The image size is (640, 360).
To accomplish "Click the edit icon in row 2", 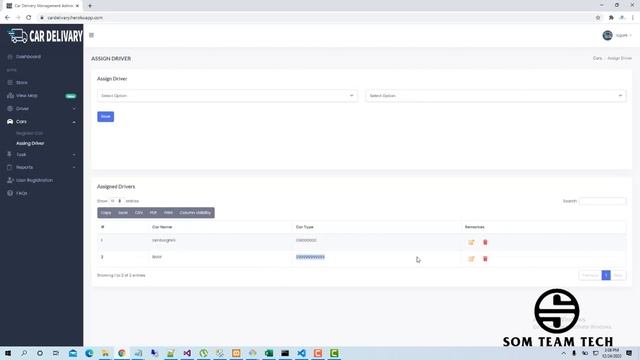I will click(x=471, y=259).
